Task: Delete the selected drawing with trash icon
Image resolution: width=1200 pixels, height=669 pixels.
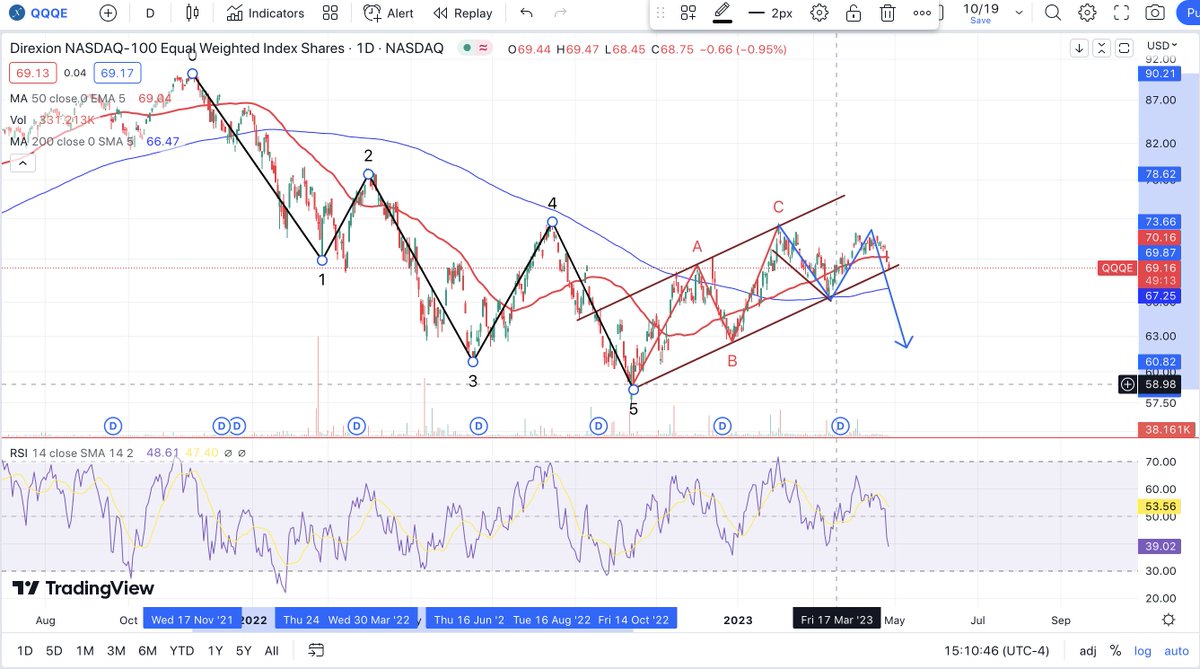Action: [887, 13]
